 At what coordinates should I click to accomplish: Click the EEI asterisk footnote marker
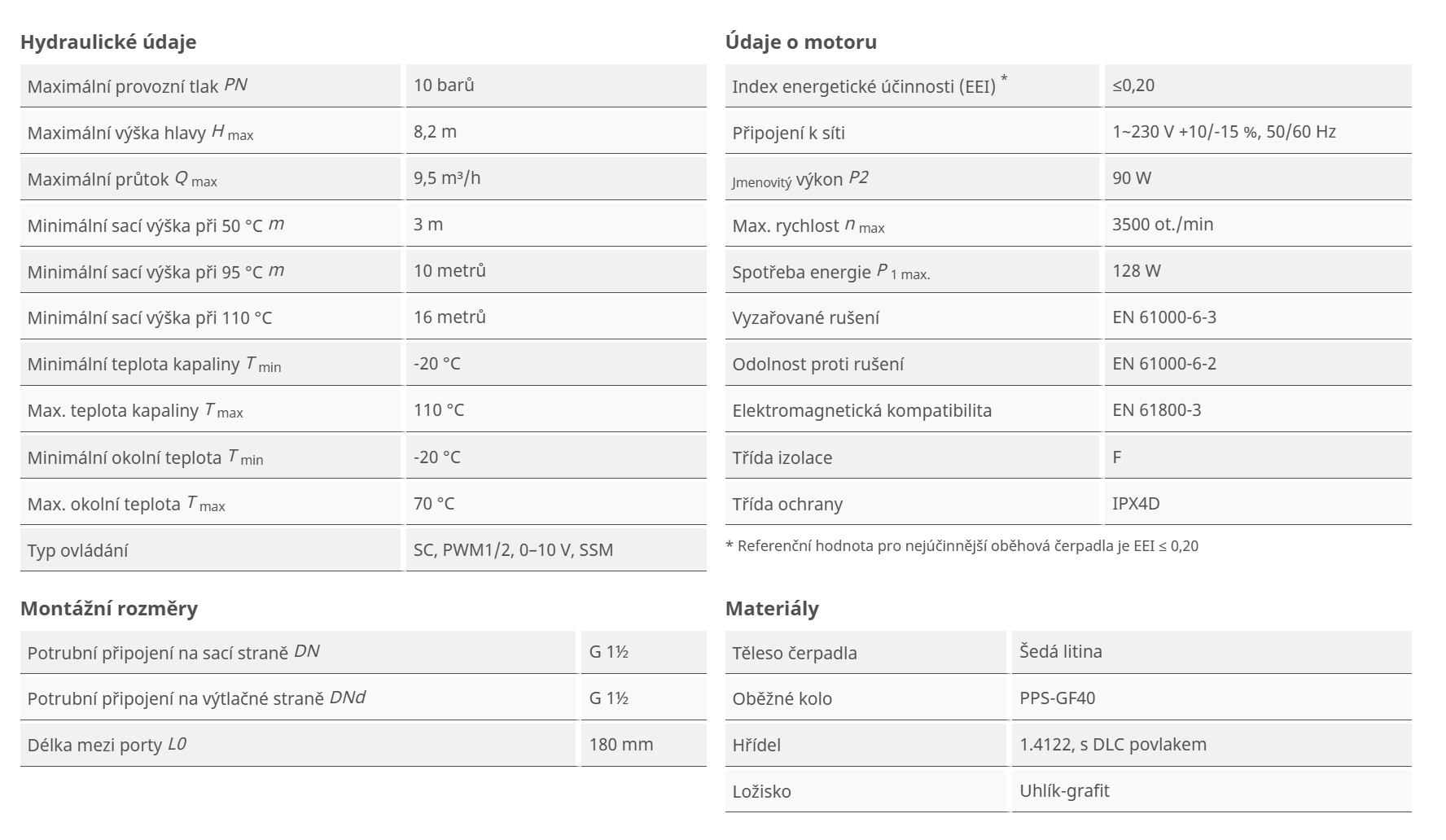1004,79
